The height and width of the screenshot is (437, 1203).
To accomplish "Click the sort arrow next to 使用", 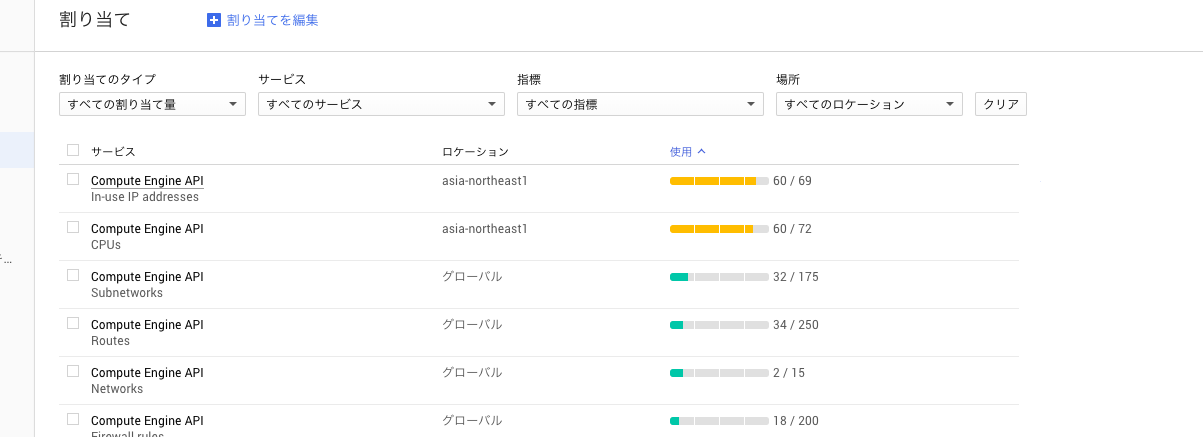I will 701,152.
